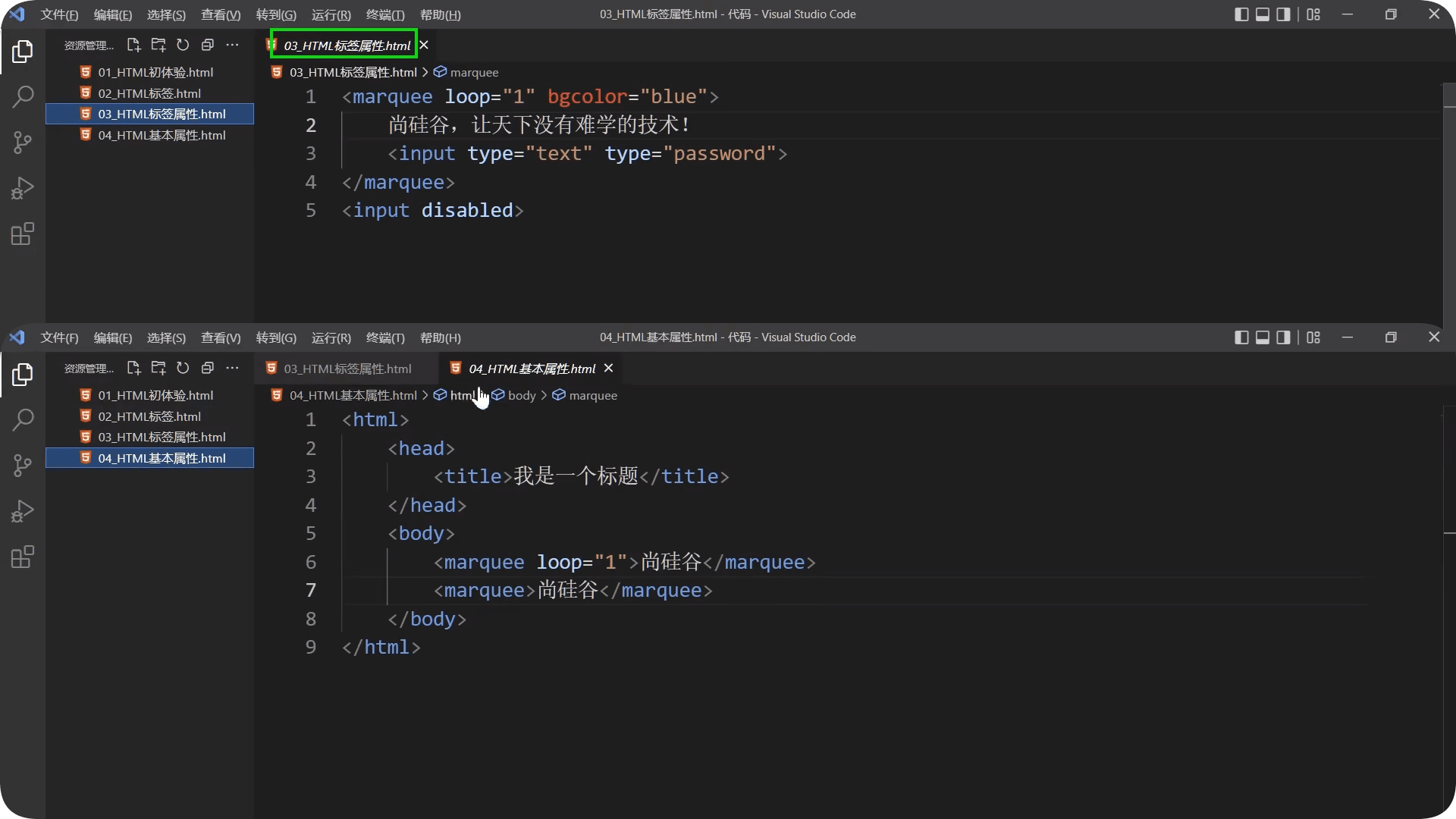This screenshot has width=1456, height=819.
Task: Open Search view in top window
Action: [x=23, y=96]
